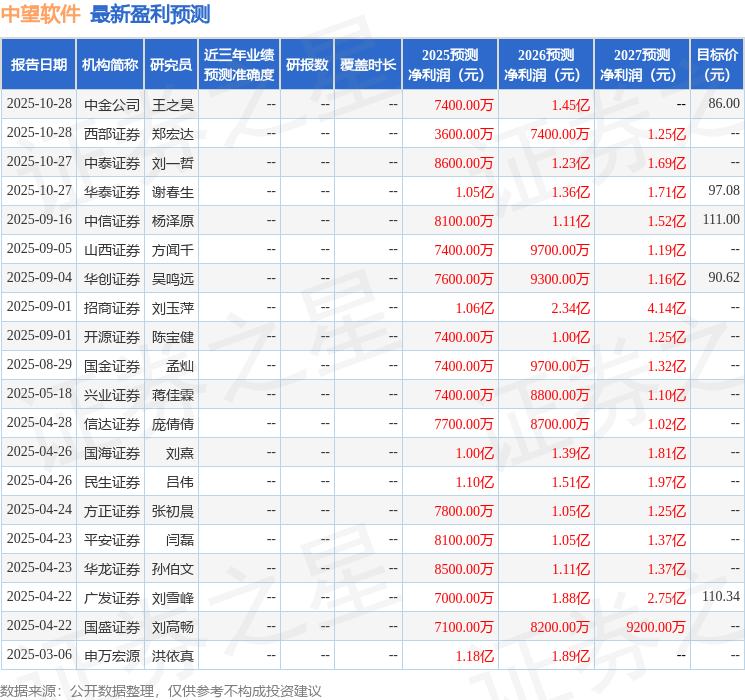Select the 申万宏源 institution cell
The height and width of the screenshot is (700, 745).
[112, 656]
